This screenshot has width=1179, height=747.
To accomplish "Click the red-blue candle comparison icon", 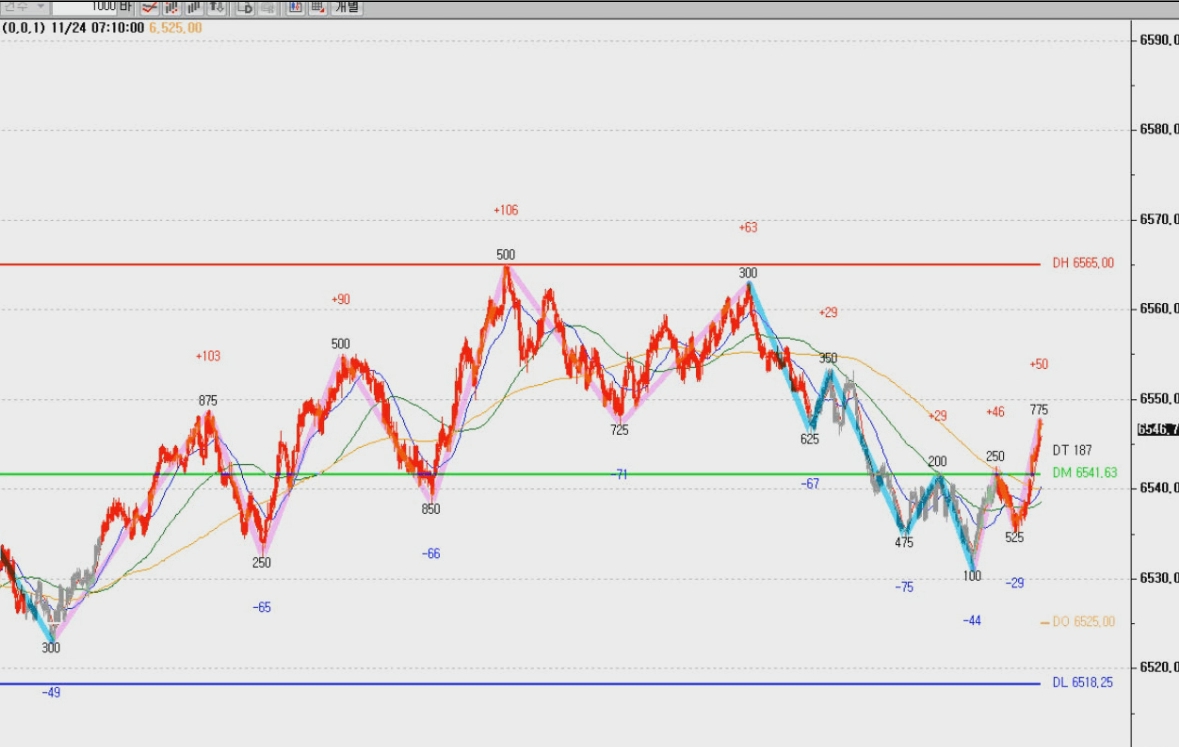I will pyautogui.click(x=296, y=8).
